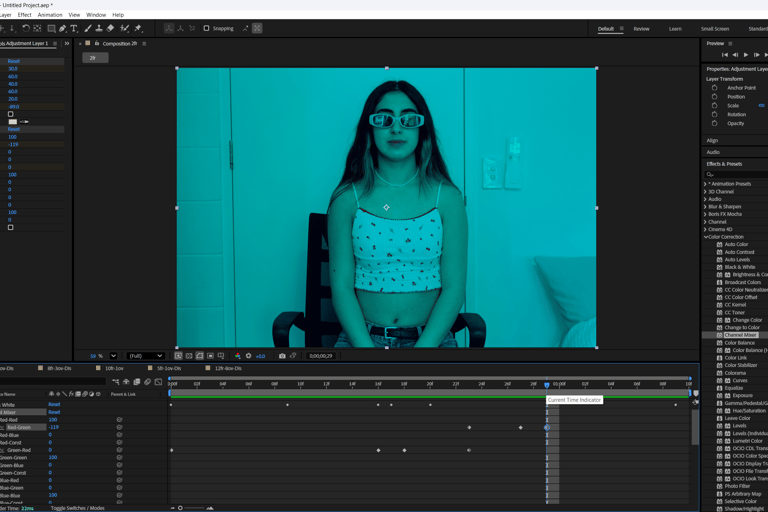Switch to the Review workspace
Screen dimensions: 768x512
(641, 29)
